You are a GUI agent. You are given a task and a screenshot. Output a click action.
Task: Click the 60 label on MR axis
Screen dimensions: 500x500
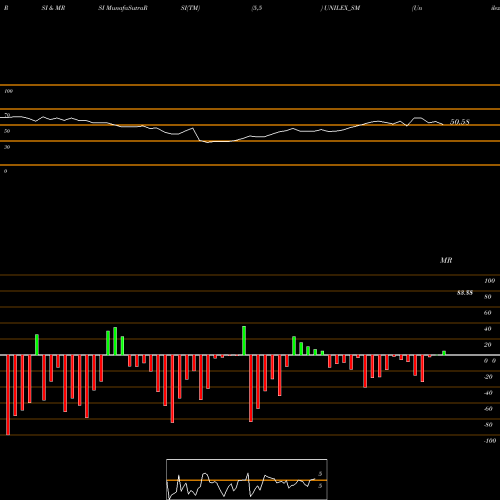[x=488, y=313]
